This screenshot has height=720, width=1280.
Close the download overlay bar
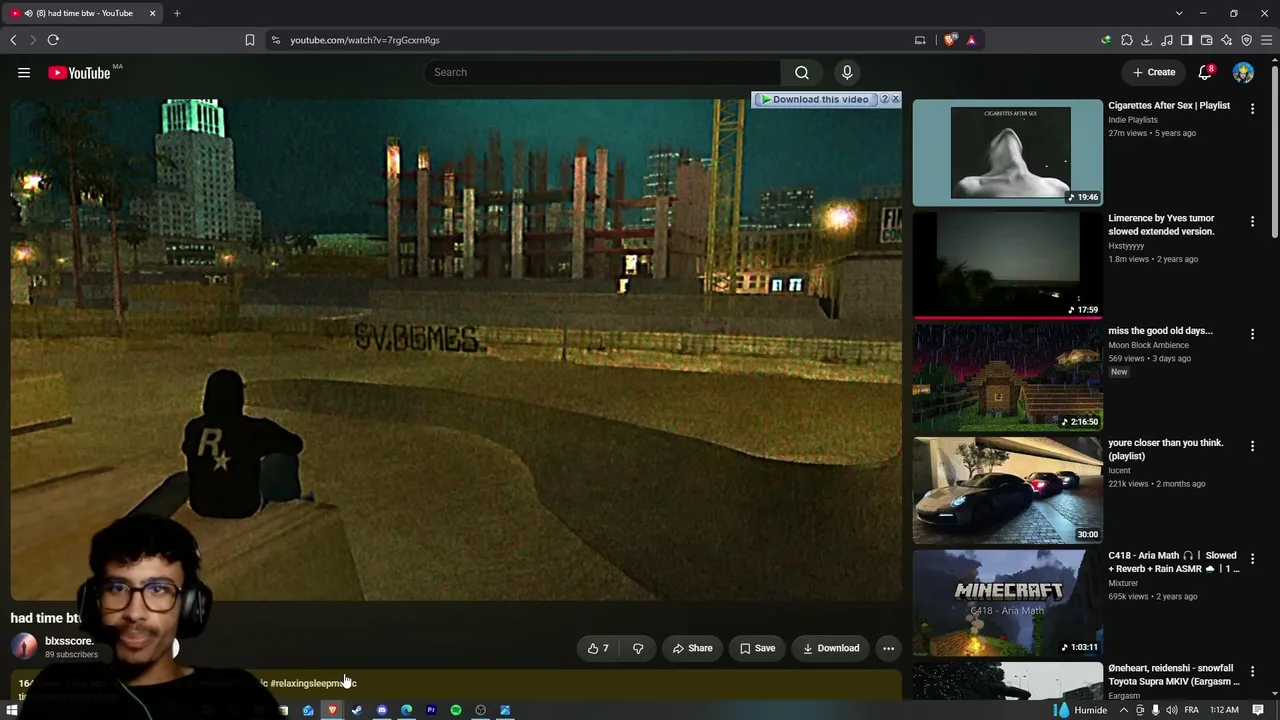[x=895, y=99]
